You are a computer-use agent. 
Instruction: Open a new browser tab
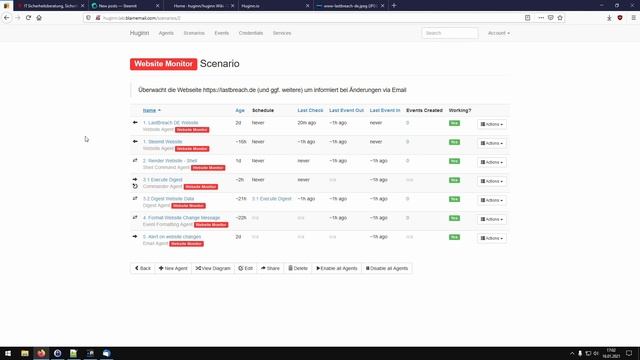click(x=394, y=6)
